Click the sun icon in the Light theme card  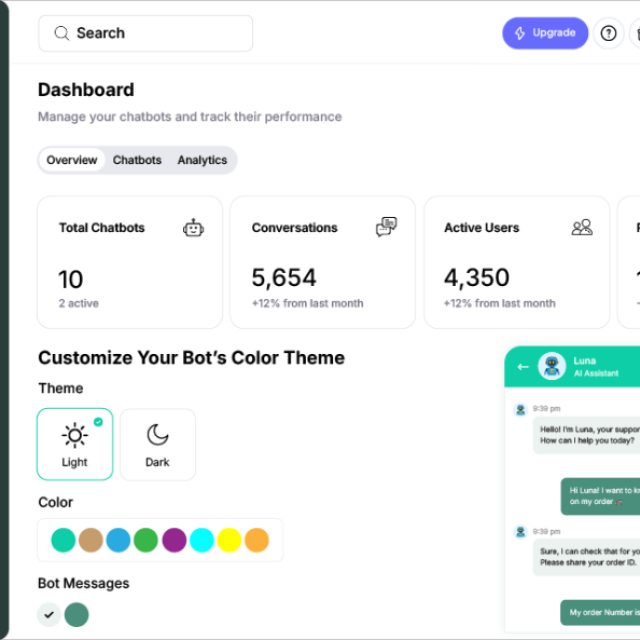pos(75,436)
